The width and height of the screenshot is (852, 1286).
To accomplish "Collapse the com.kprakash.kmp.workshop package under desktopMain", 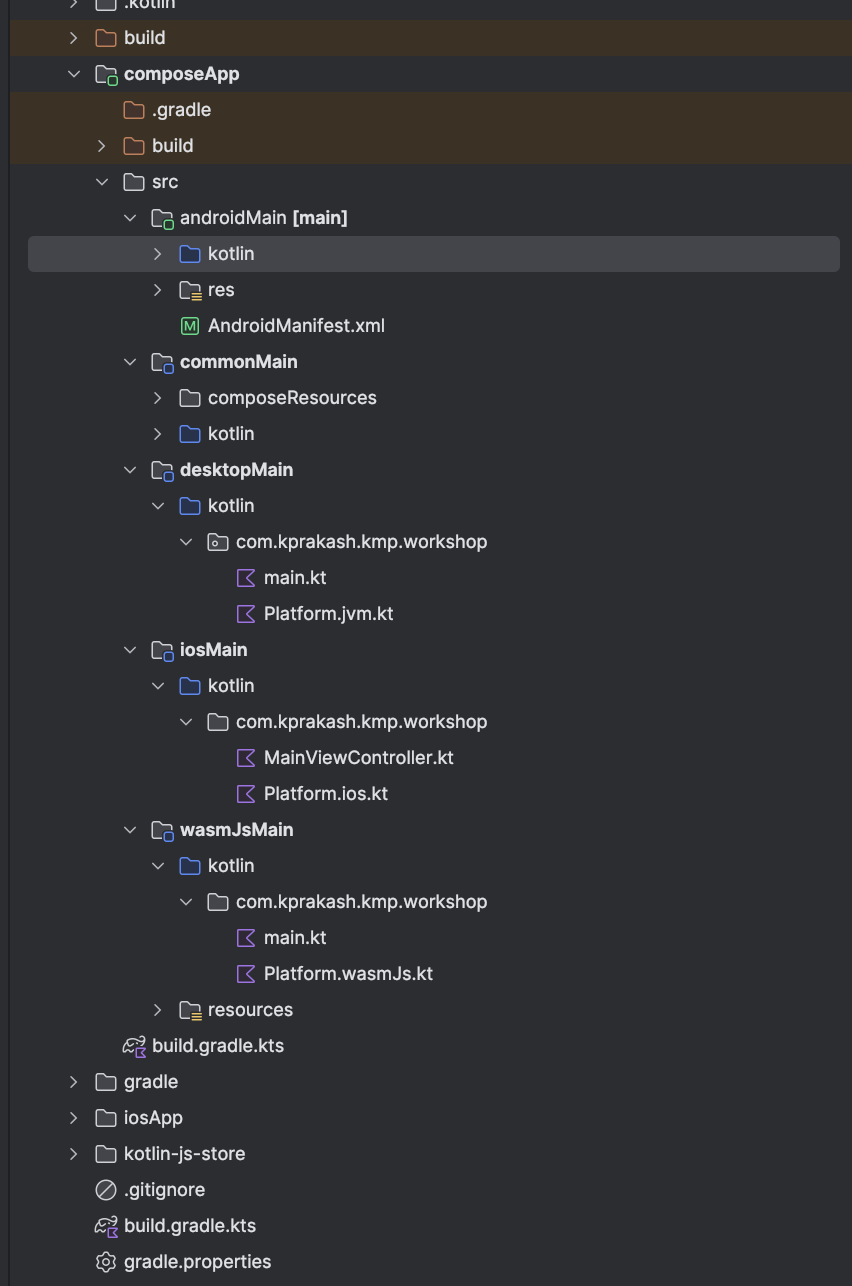I will coord(186,542).
